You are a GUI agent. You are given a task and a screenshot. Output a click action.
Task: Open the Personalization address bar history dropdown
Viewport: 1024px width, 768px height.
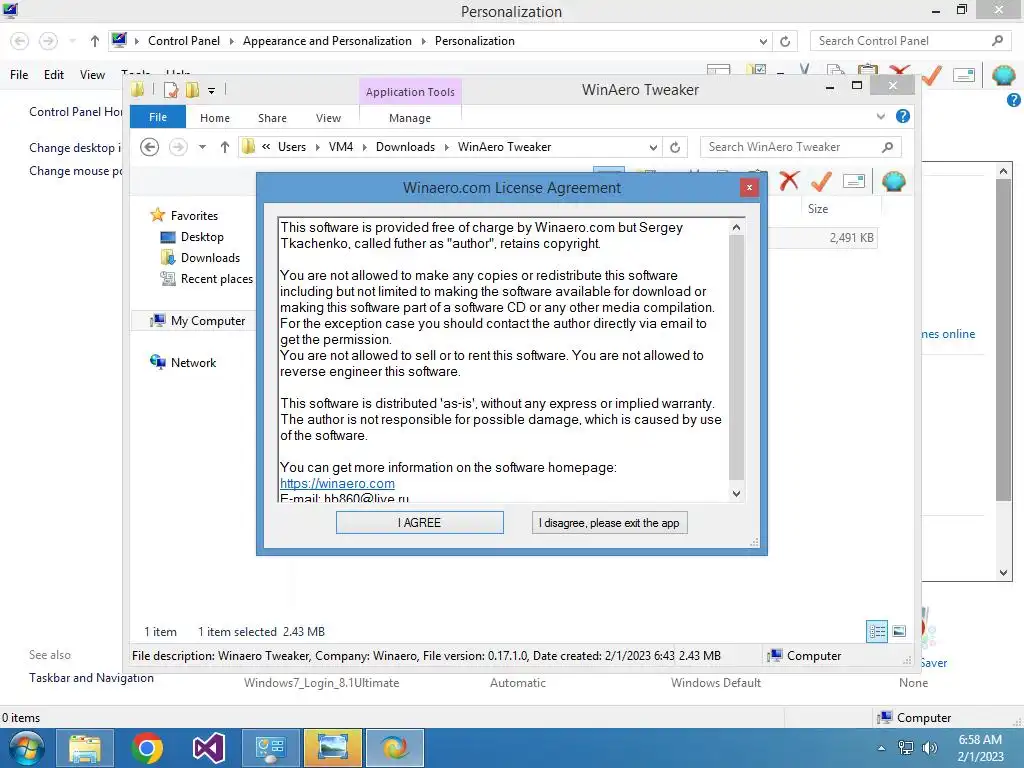click(x=763, y=42)
